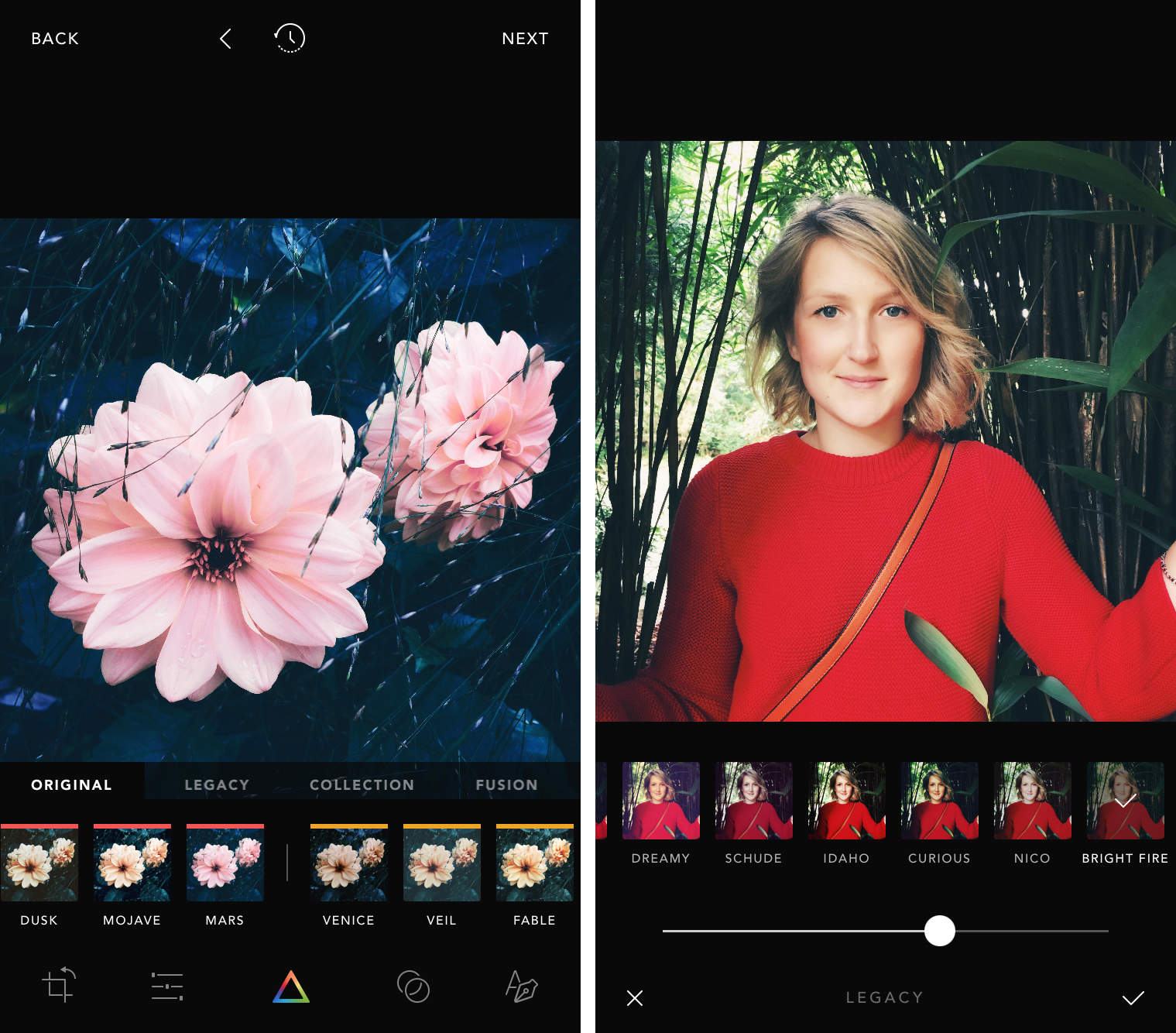Click the DUSK filter label
Screen dimensions: 1176x1033
pos(39,920)
